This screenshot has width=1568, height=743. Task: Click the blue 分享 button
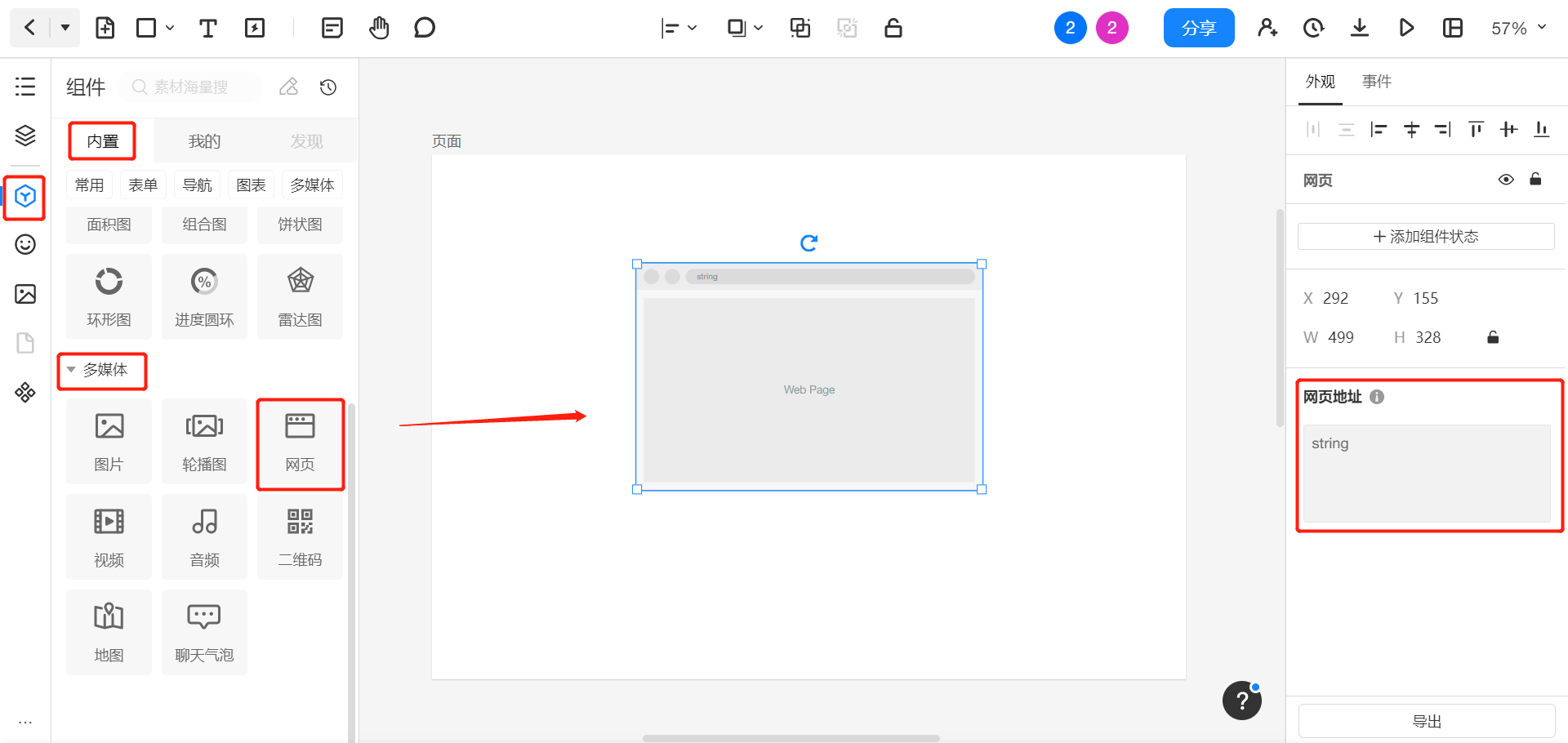click(x=1198, y=29)
